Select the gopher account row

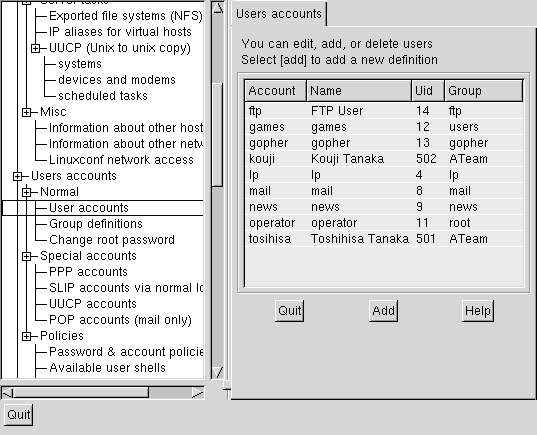click(x=384, y=143)
